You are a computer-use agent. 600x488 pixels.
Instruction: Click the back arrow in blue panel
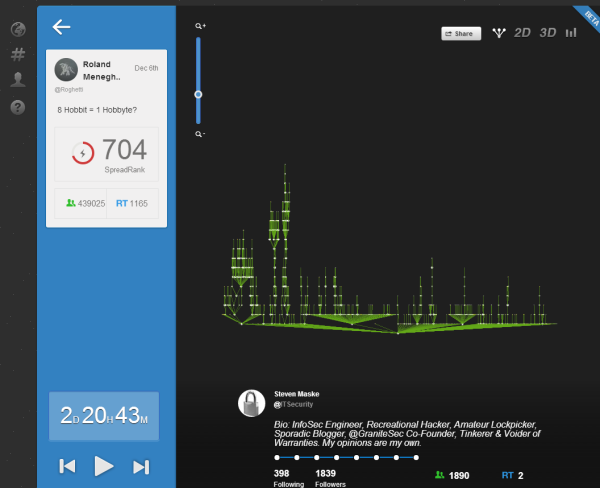[61, 27]
